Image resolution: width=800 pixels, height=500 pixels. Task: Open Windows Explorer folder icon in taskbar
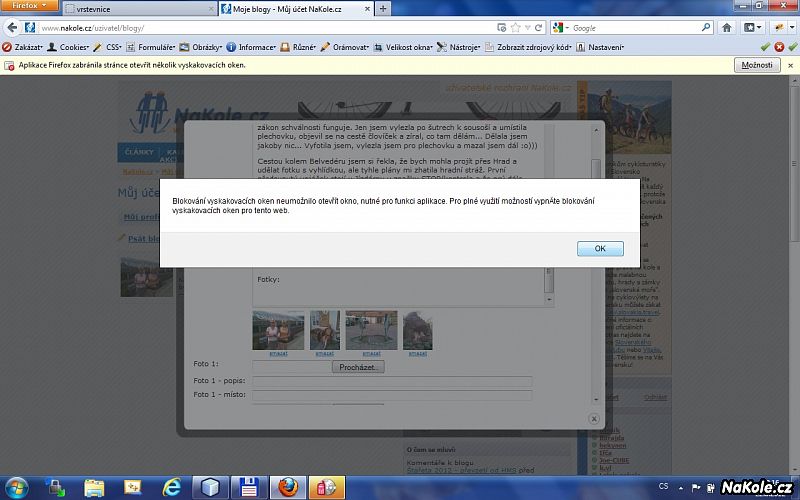pyautogui.click(x=94, y=487)
